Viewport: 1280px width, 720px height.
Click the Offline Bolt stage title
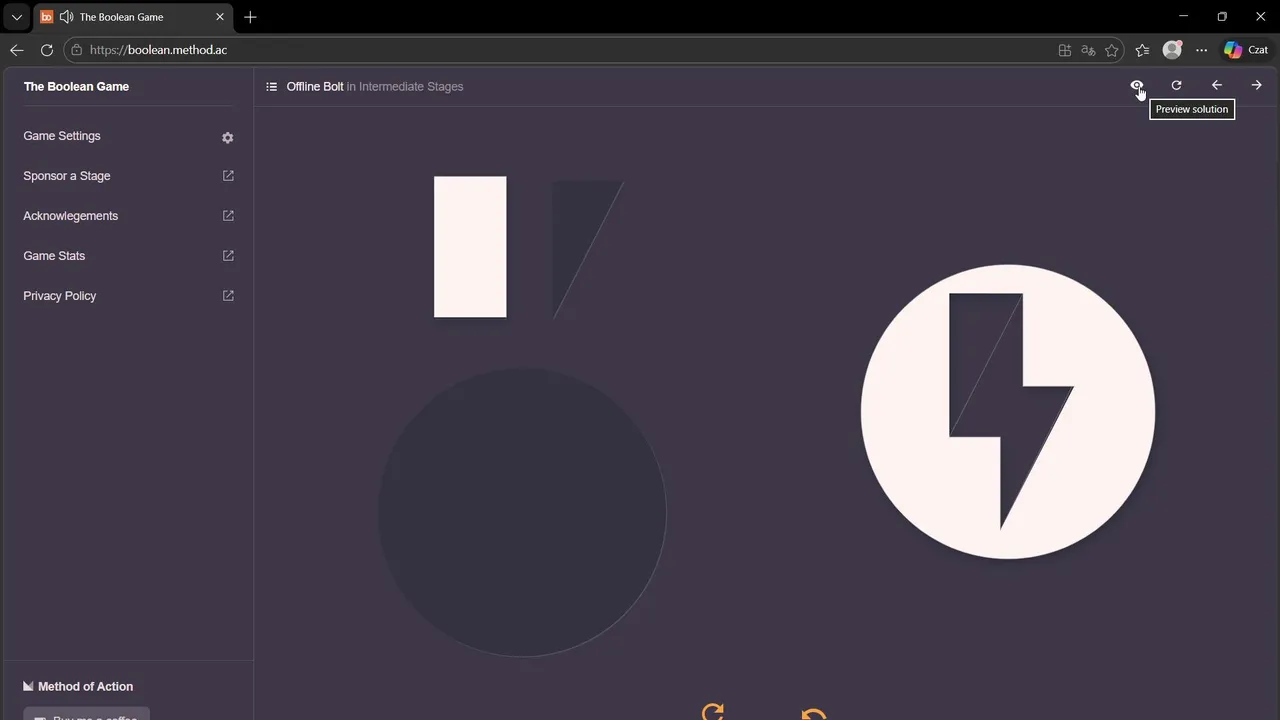click(x=315, y=87)
